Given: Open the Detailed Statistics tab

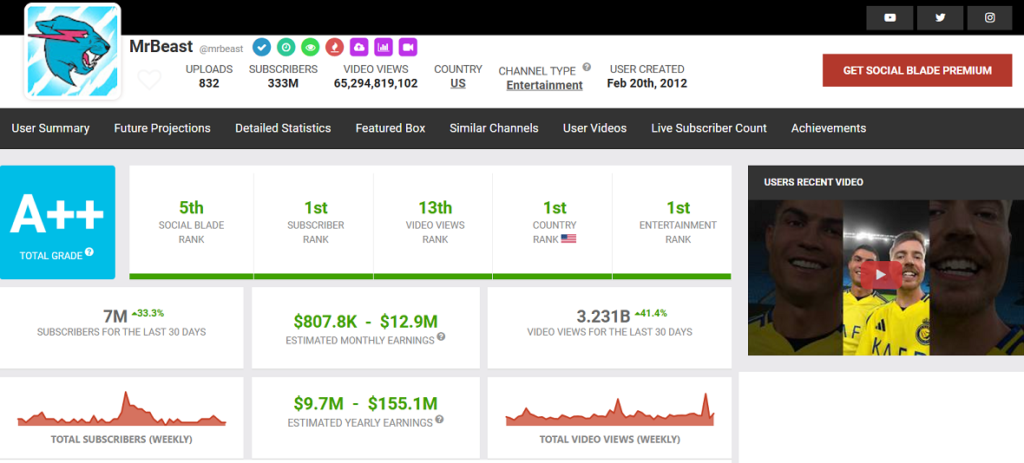Looking at the screenshot, I should (x=283, y=128).
